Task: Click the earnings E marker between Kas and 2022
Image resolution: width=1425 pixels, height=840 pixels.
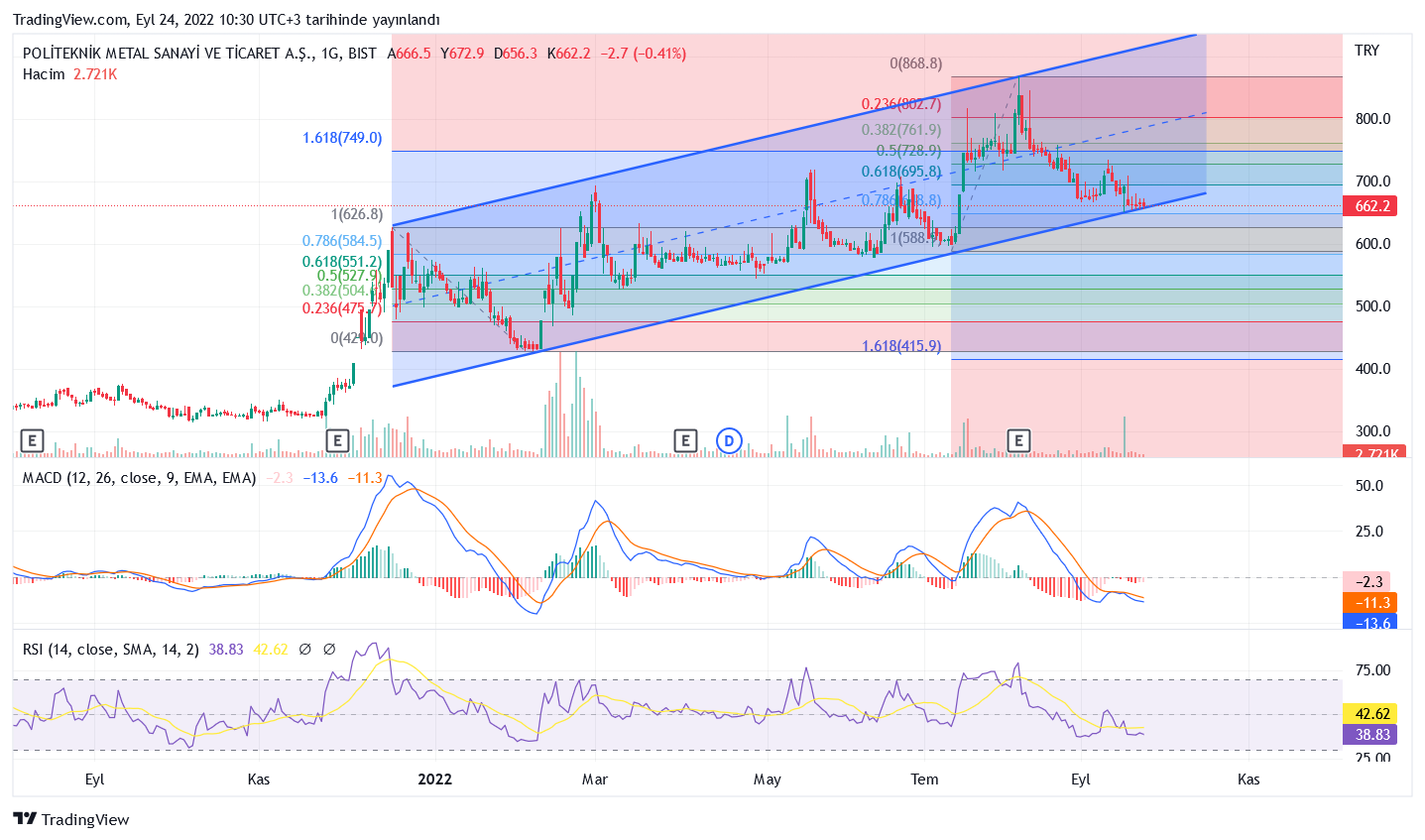Action: [x=337, y=440]
